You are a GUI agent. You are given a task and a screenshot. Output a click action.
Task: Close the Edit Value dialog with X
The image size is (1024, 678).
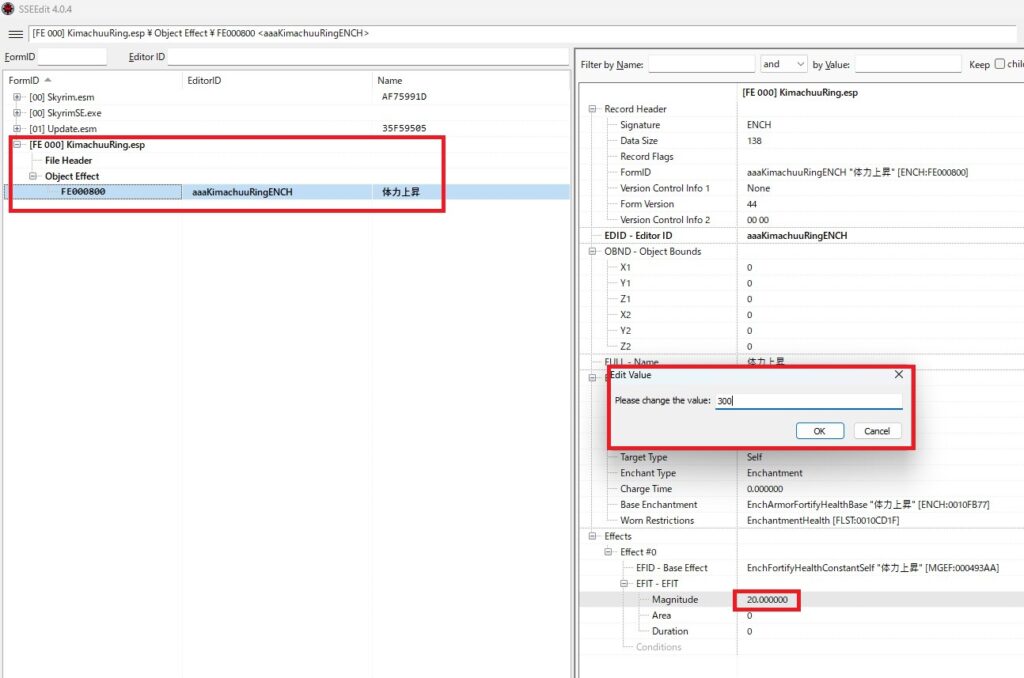[x=898, y=374]
